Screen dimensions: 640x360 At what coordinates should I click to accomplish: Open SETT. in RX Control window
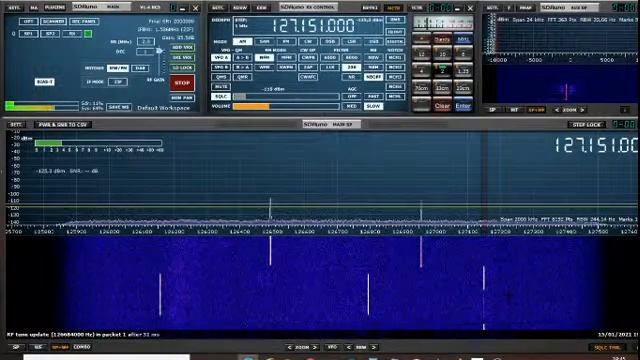coord(218,8)
